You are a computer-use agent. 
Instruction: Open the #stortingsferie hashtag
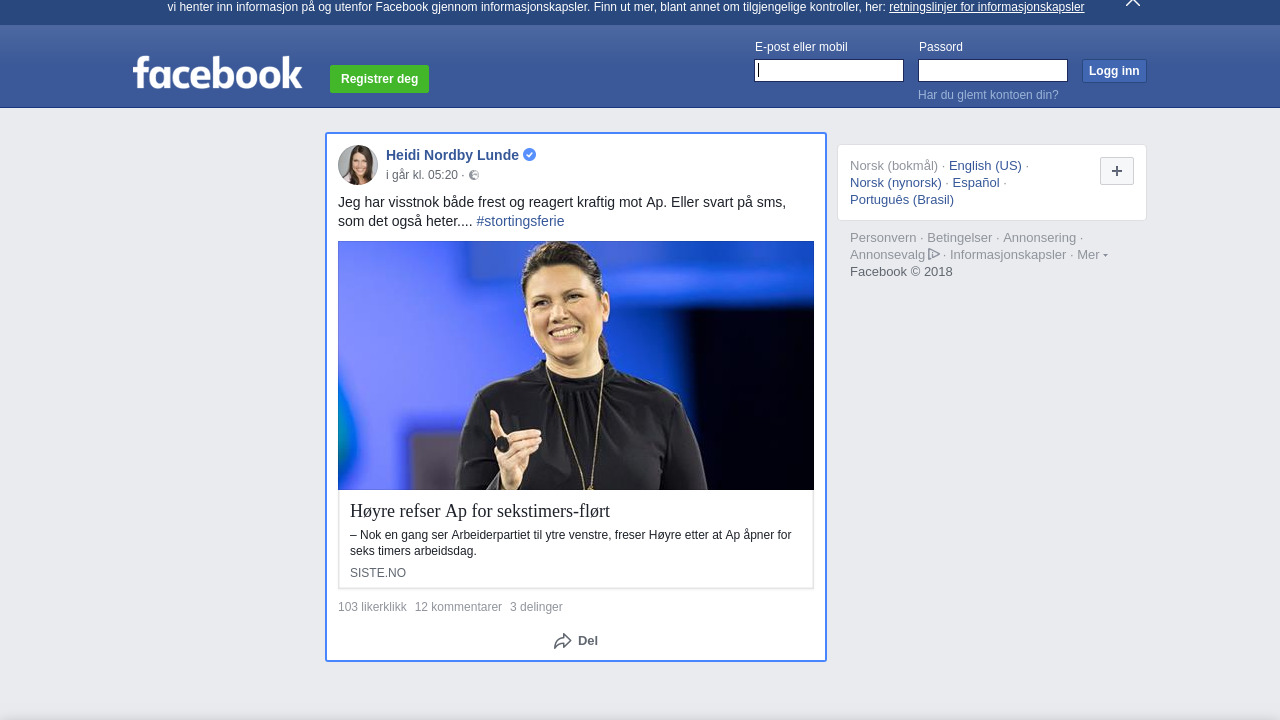[520, 221]
